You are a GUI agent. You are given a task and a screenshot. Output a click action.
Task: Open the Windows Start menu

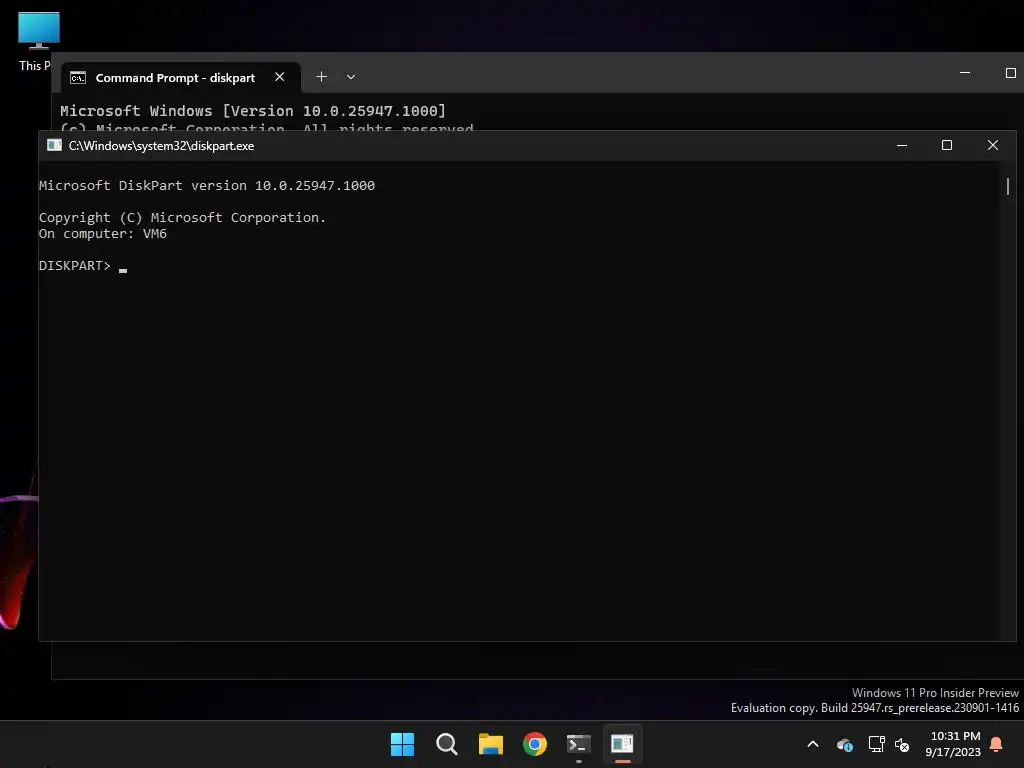click(x=402, y=744)
